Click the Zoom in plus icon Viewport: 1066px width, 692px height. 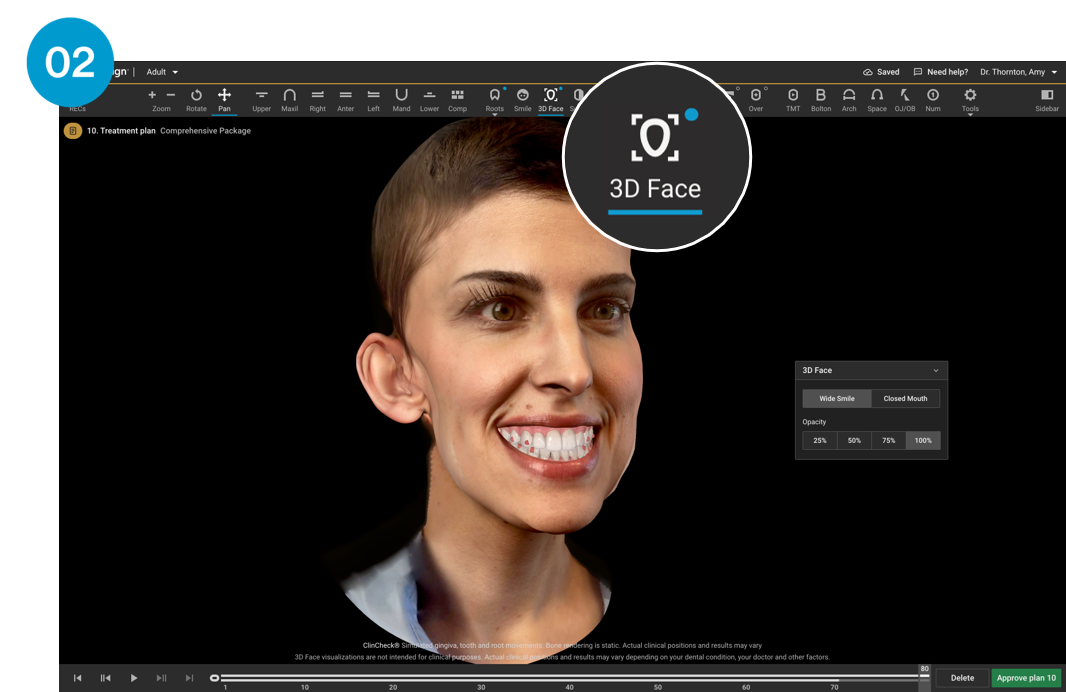152,95
